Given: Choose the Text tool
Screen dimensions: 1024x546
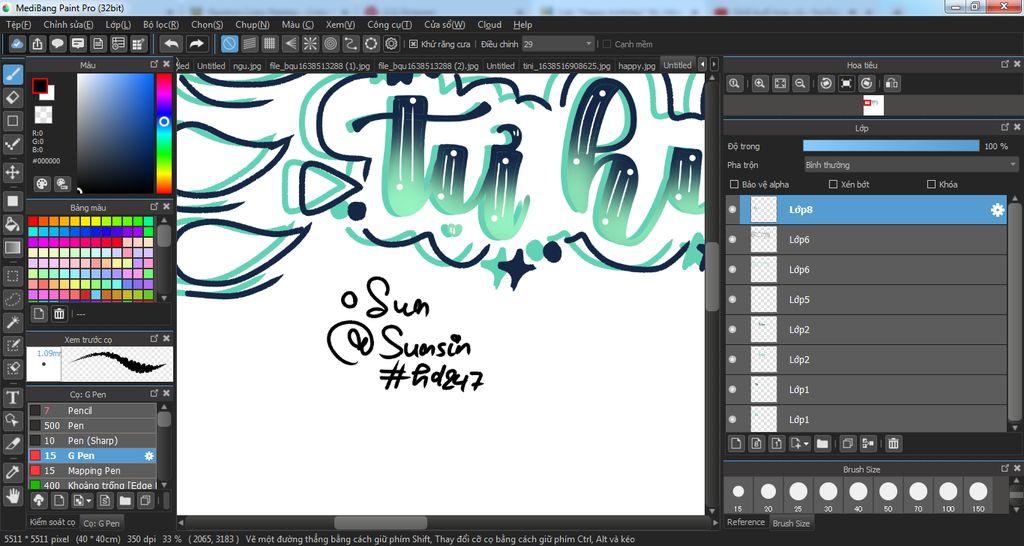Looking at the screenshot, I should [x=12, y=397].
